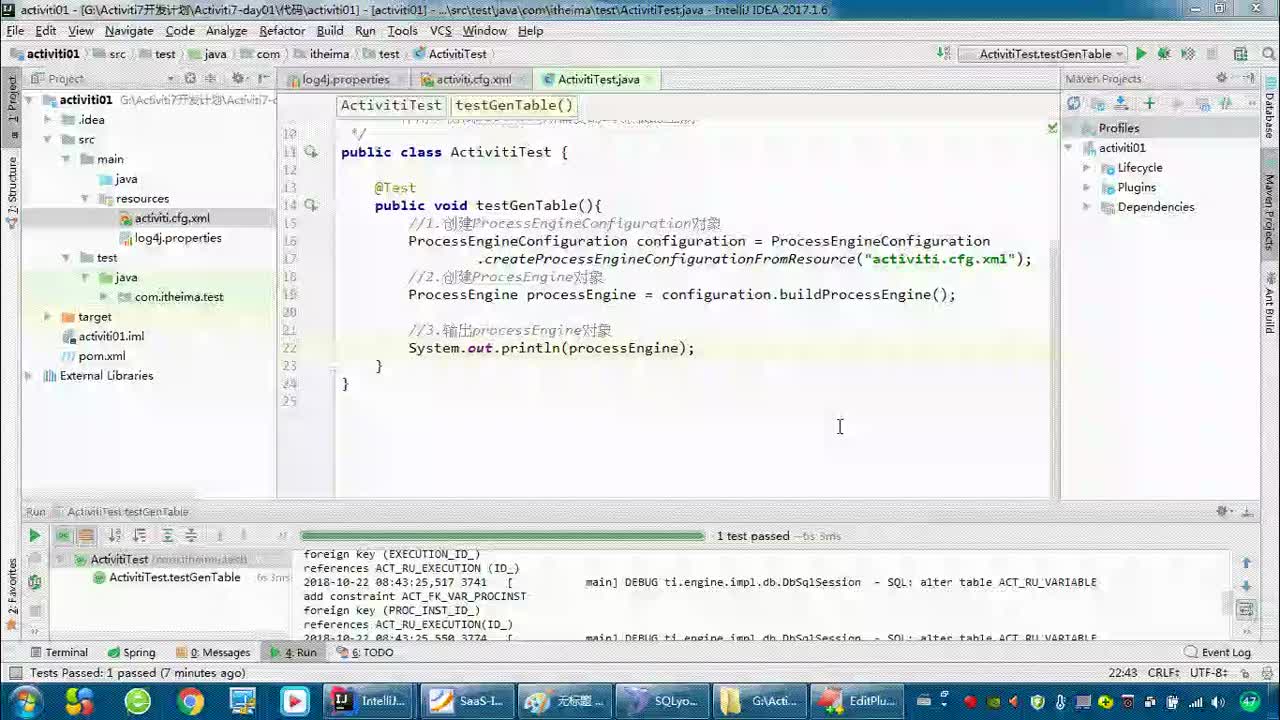The height and width of the screenshot is (720, 1280).
Task: Collapse the activiti01 project root node
Action: (x=28, y=100)
